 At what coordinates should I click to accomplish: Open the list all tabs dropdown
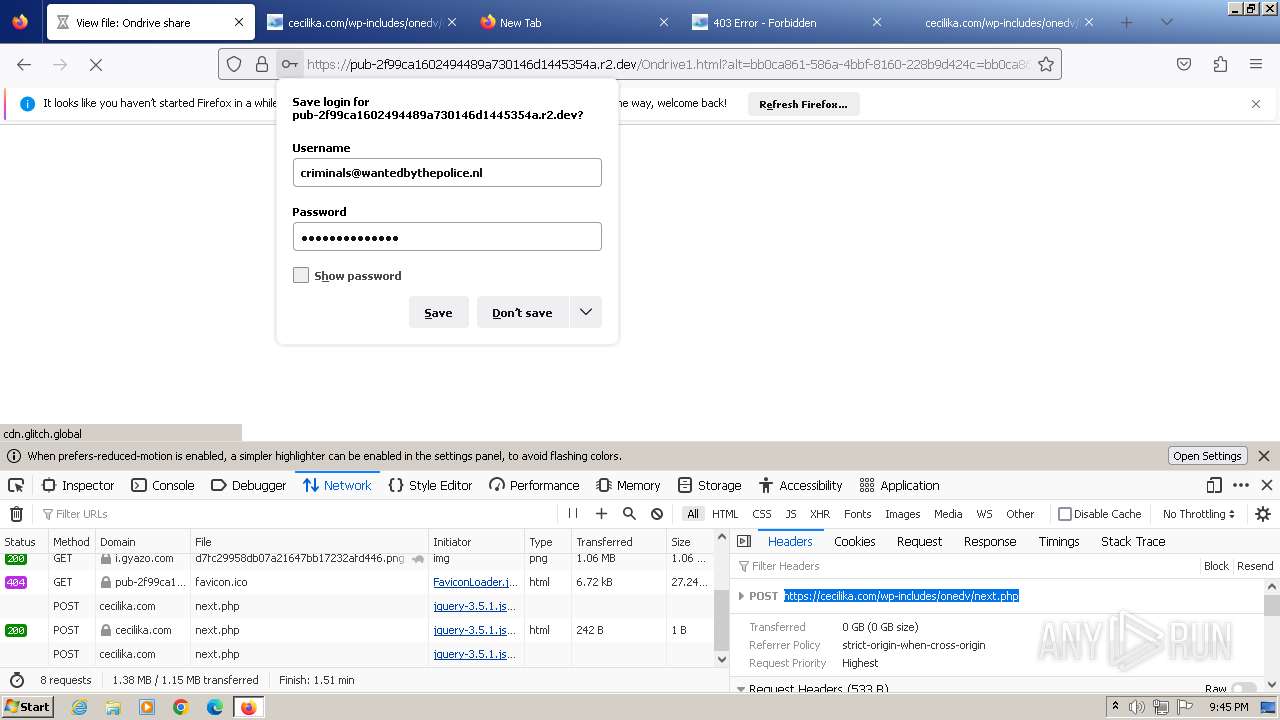(1166, 22)
